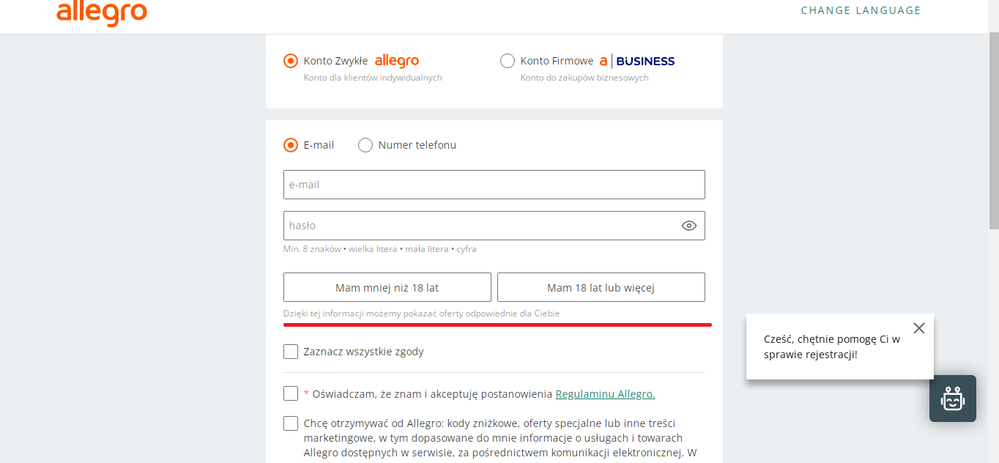Click the Allegro logo in header
Image resolution: width=999 pixels, height=463 pixels.
tap(102, 12)
